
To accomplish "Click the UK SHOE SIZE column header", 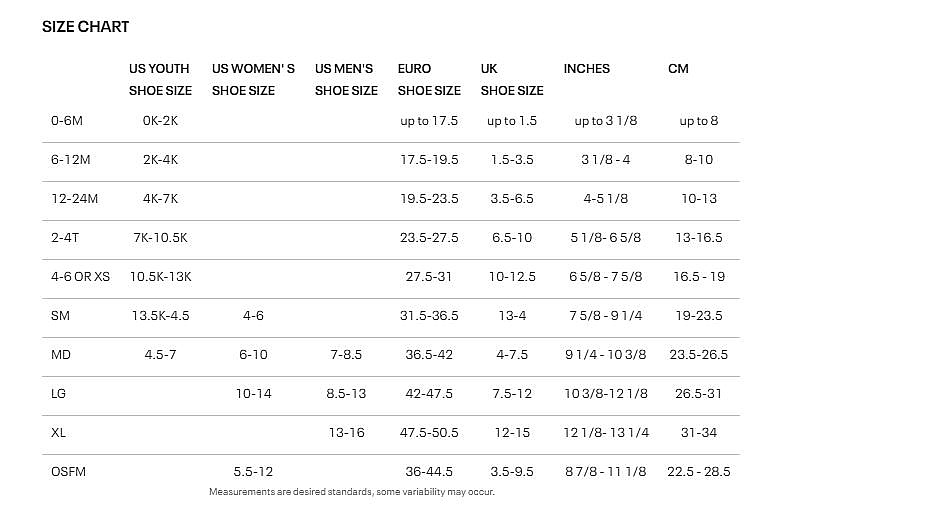I will click(x=511, y=80).
